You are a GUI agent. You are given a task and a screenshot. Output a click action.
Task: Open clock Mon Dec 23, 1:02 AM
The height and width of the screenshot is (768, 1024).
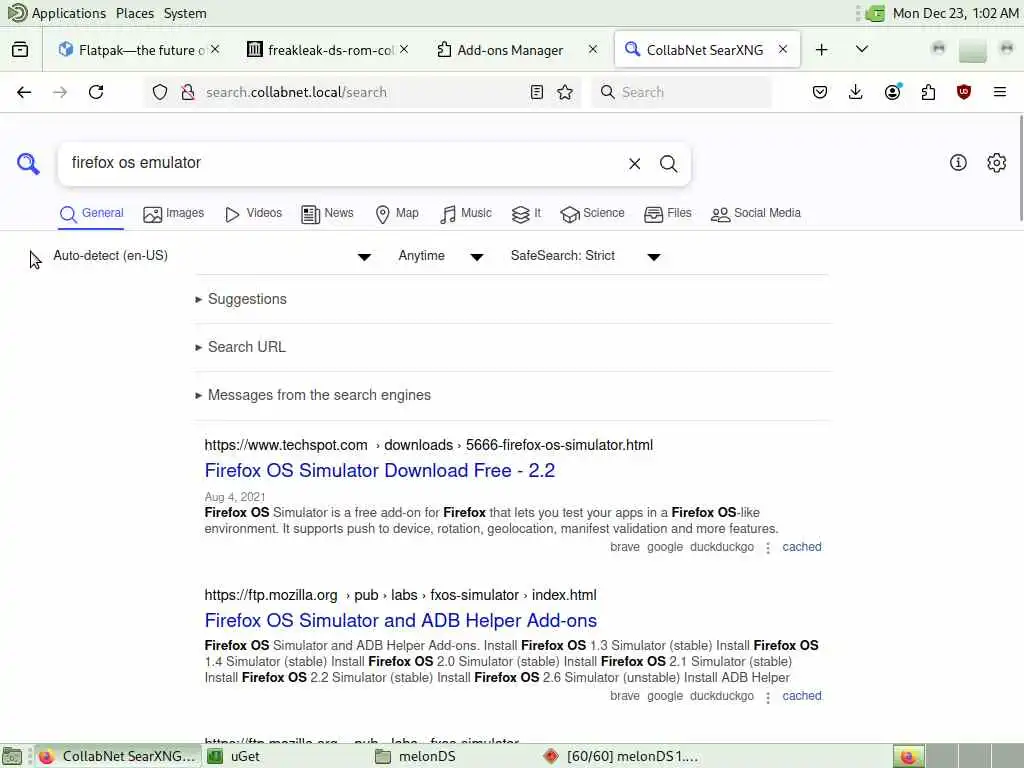(x=955, y=13)
